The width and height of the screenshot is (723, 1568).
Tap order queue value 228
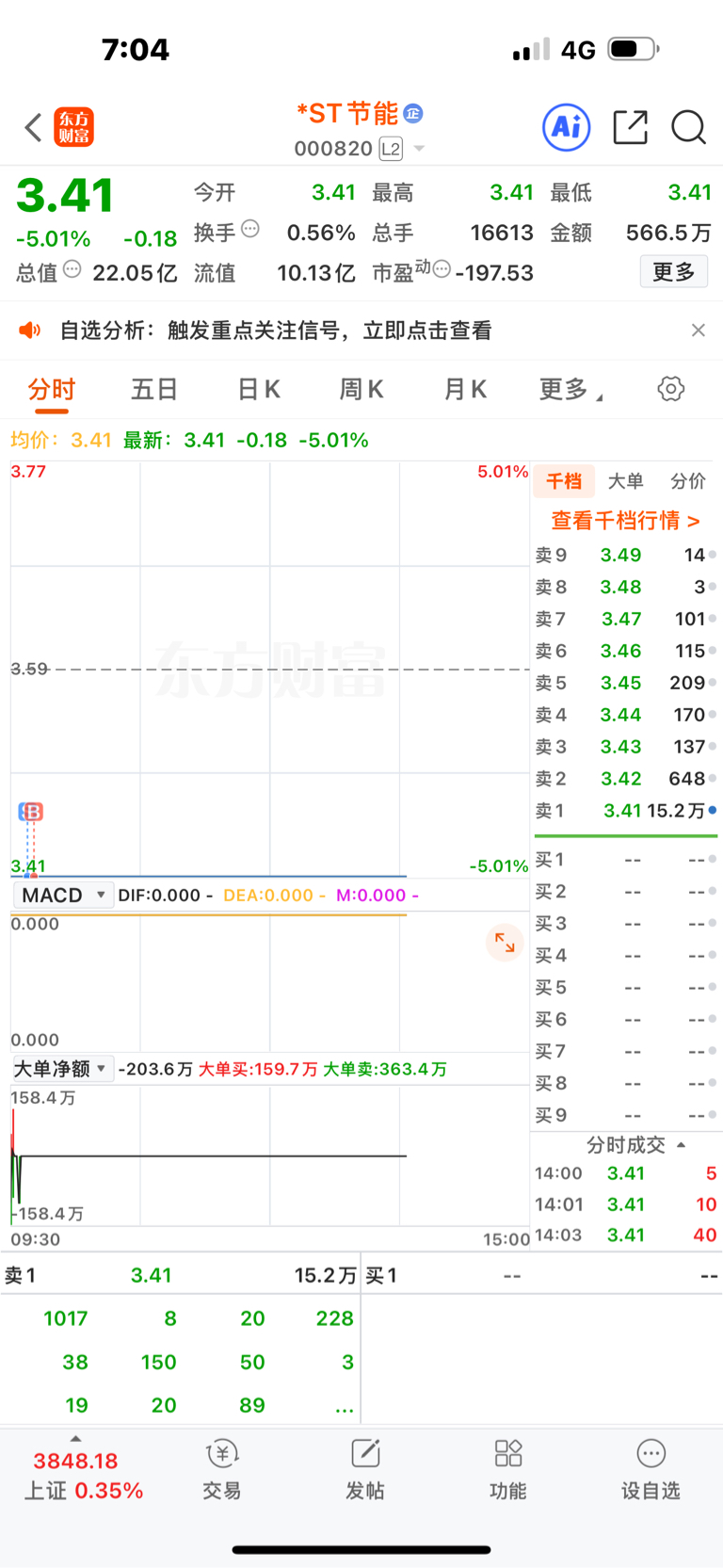click(x=334, y=1318)
